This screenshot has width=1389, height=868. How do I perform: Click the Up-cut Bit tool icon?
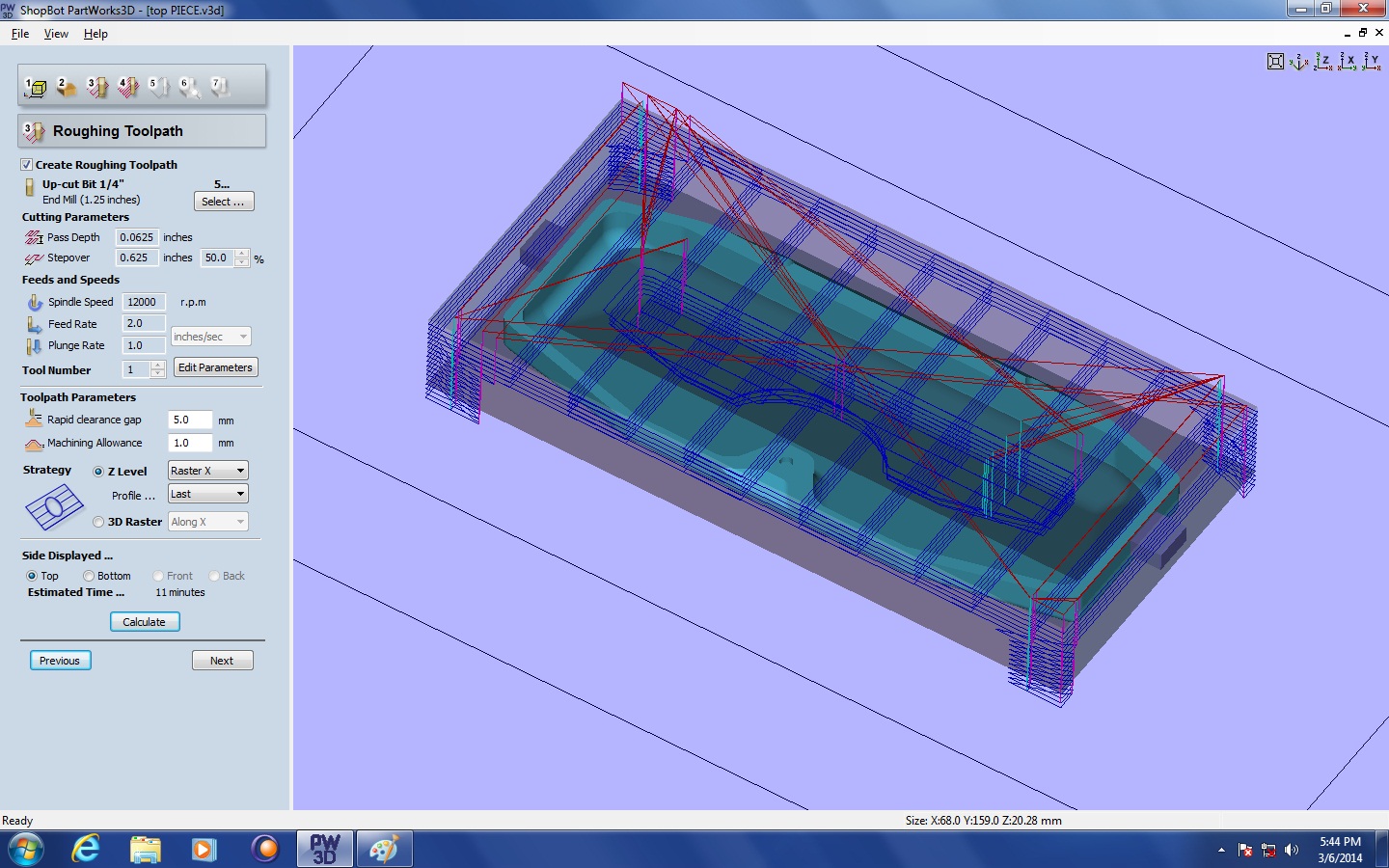(x=30, y=187)
